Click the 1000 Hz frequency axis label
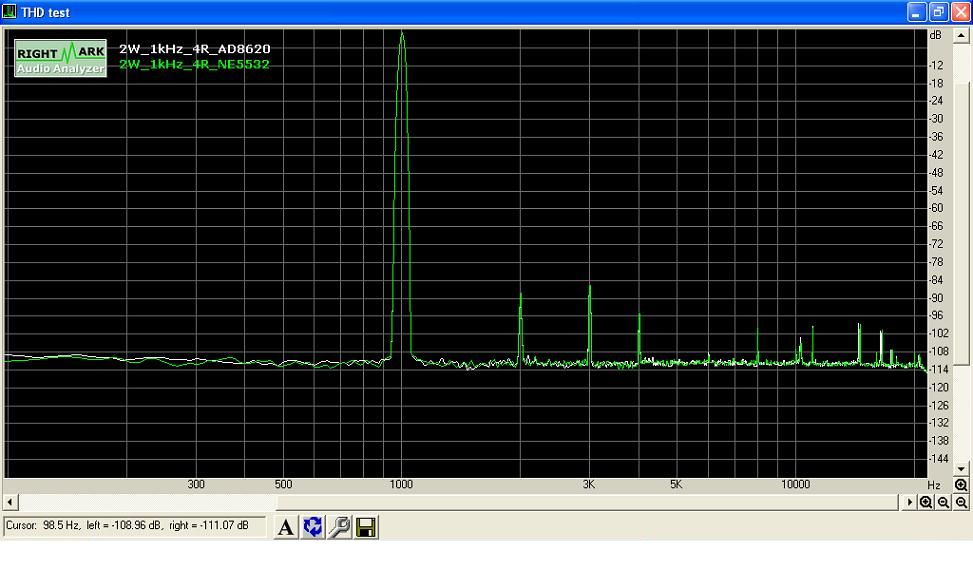 click(x=401, y=484)
